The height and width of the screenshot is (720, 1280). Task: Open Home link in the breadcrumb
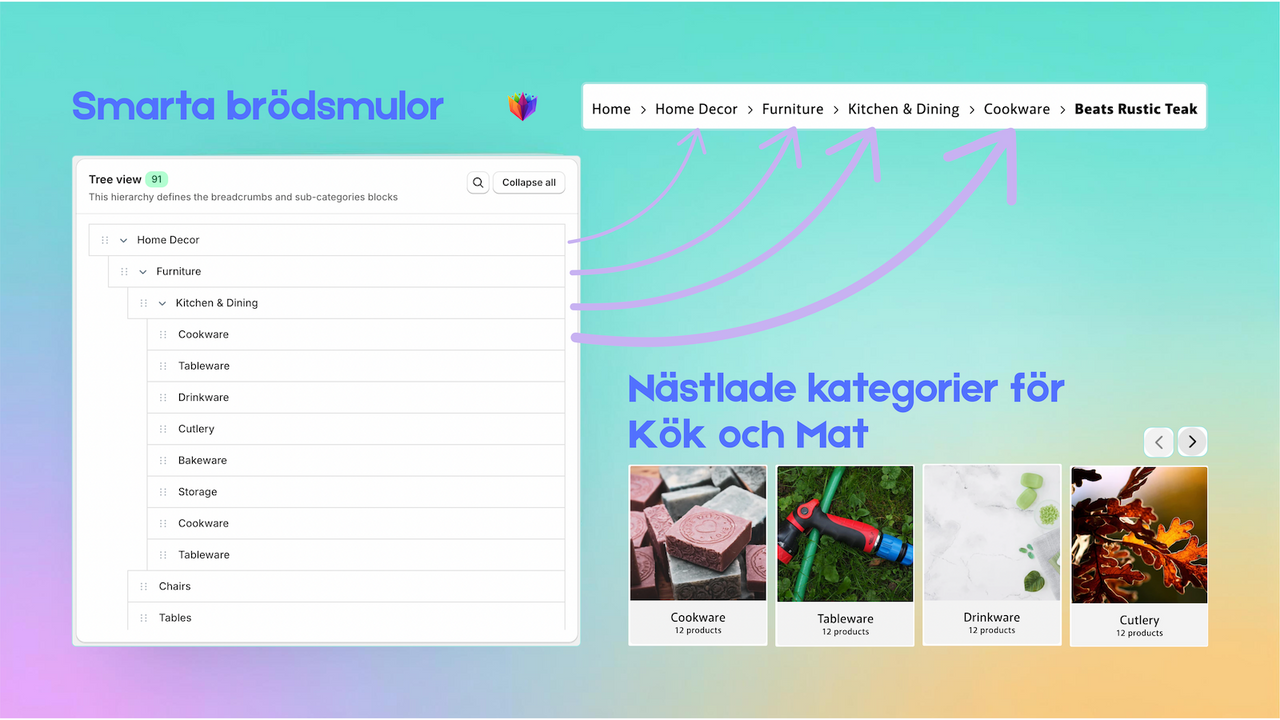(611, 109)
